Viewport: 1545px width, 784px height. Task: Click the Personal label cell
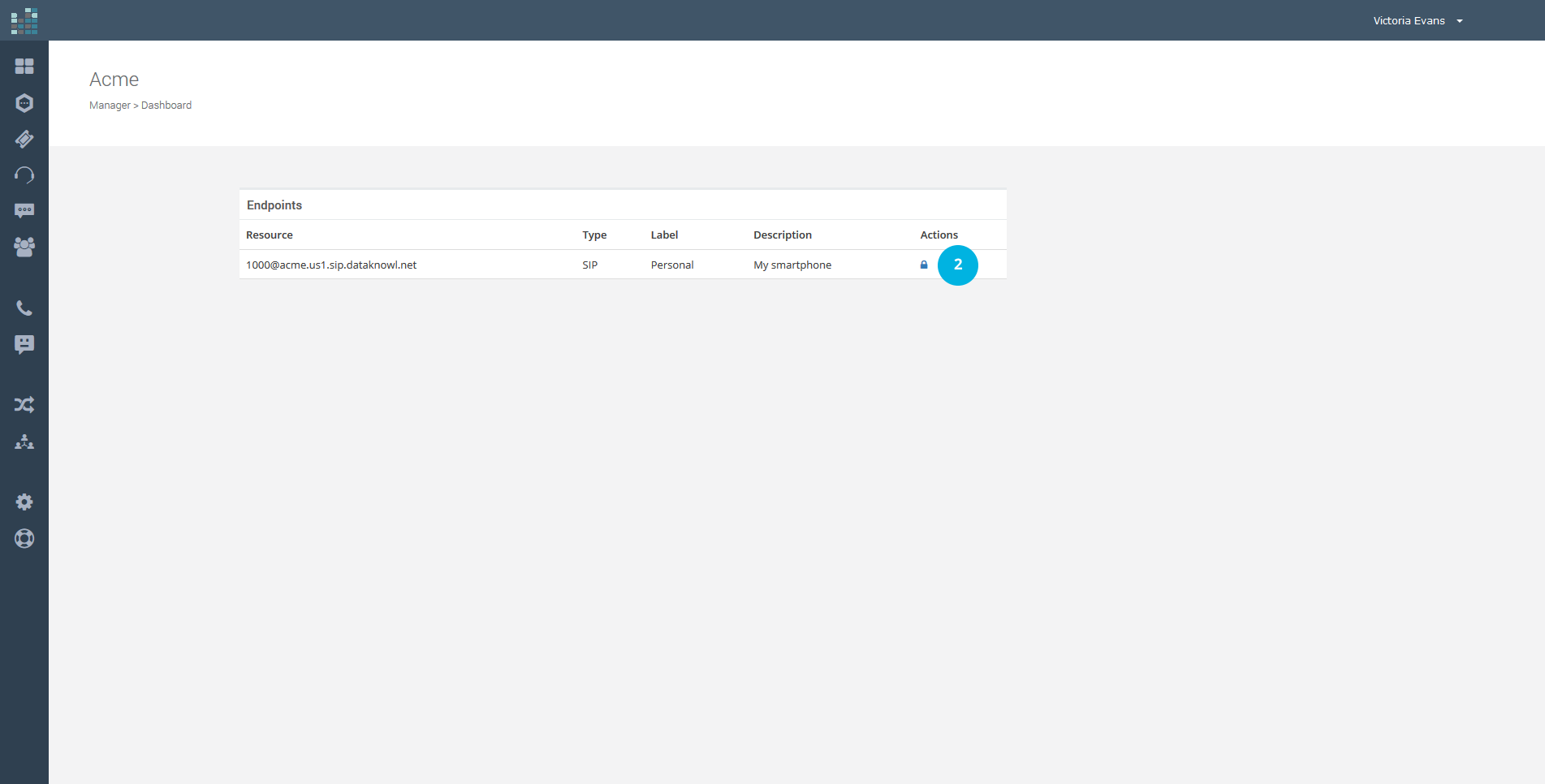(x=672, y=265)
